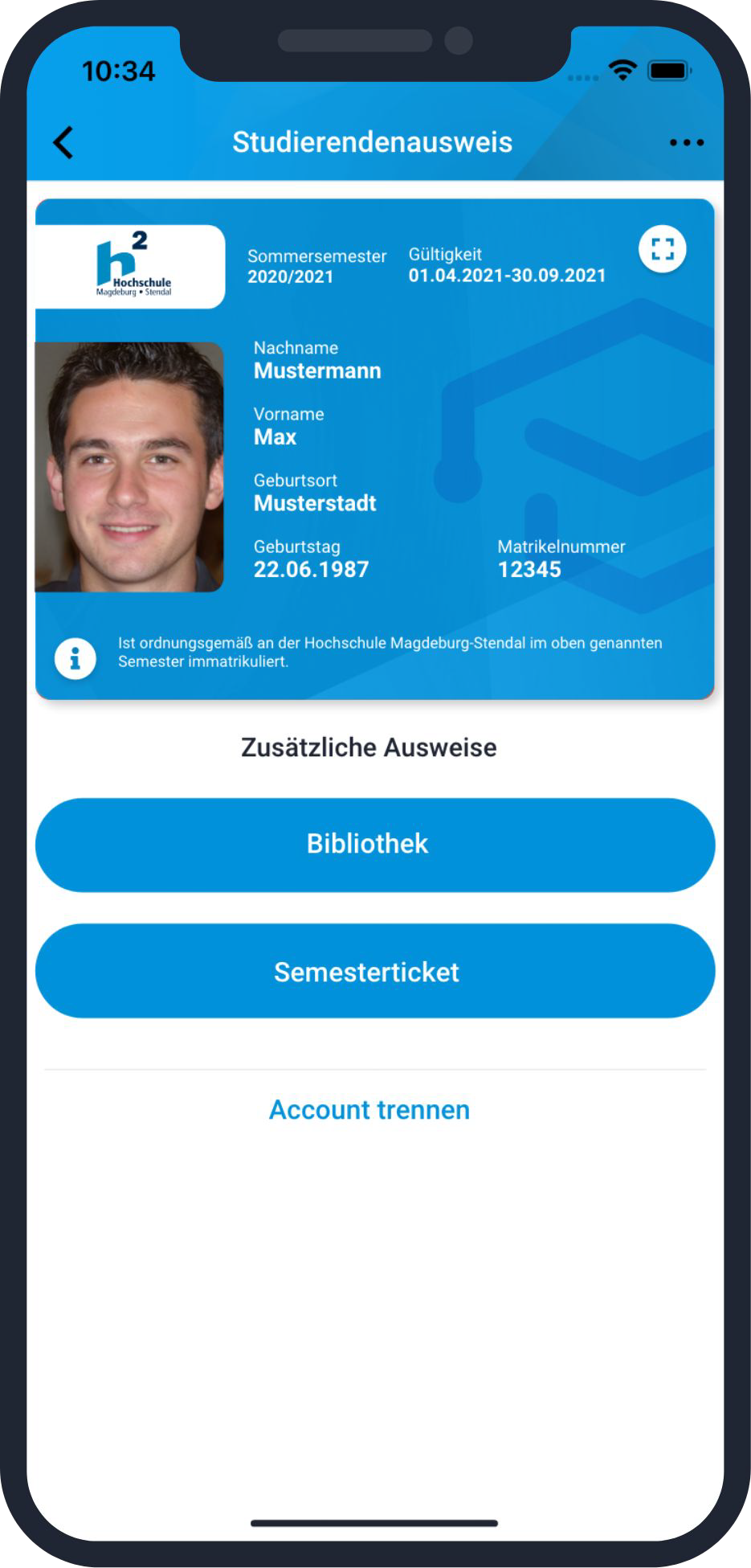The image size is (751, 1568).
Task: Tap the Zusätzliche Ausweise heading
Action: pyautogui.click(x=369, y=747)
